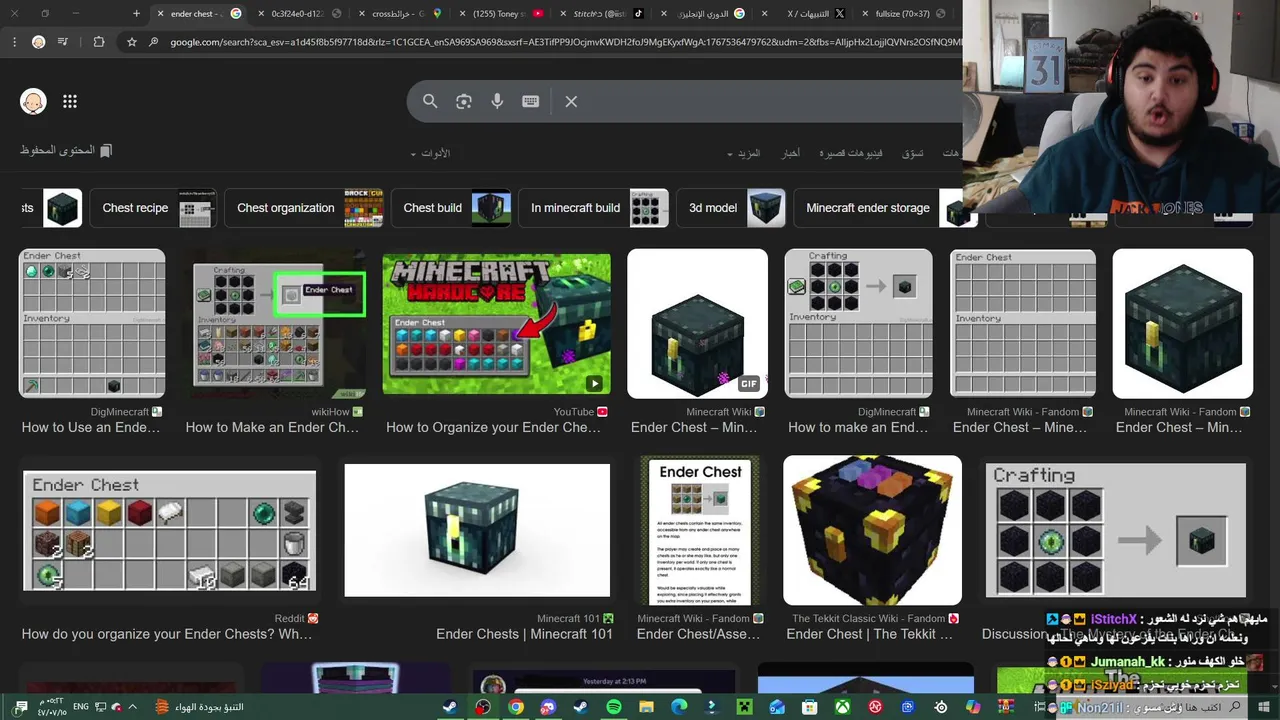
Task: Launch Minecraft from the taskbar
Action: pos(744,707)
